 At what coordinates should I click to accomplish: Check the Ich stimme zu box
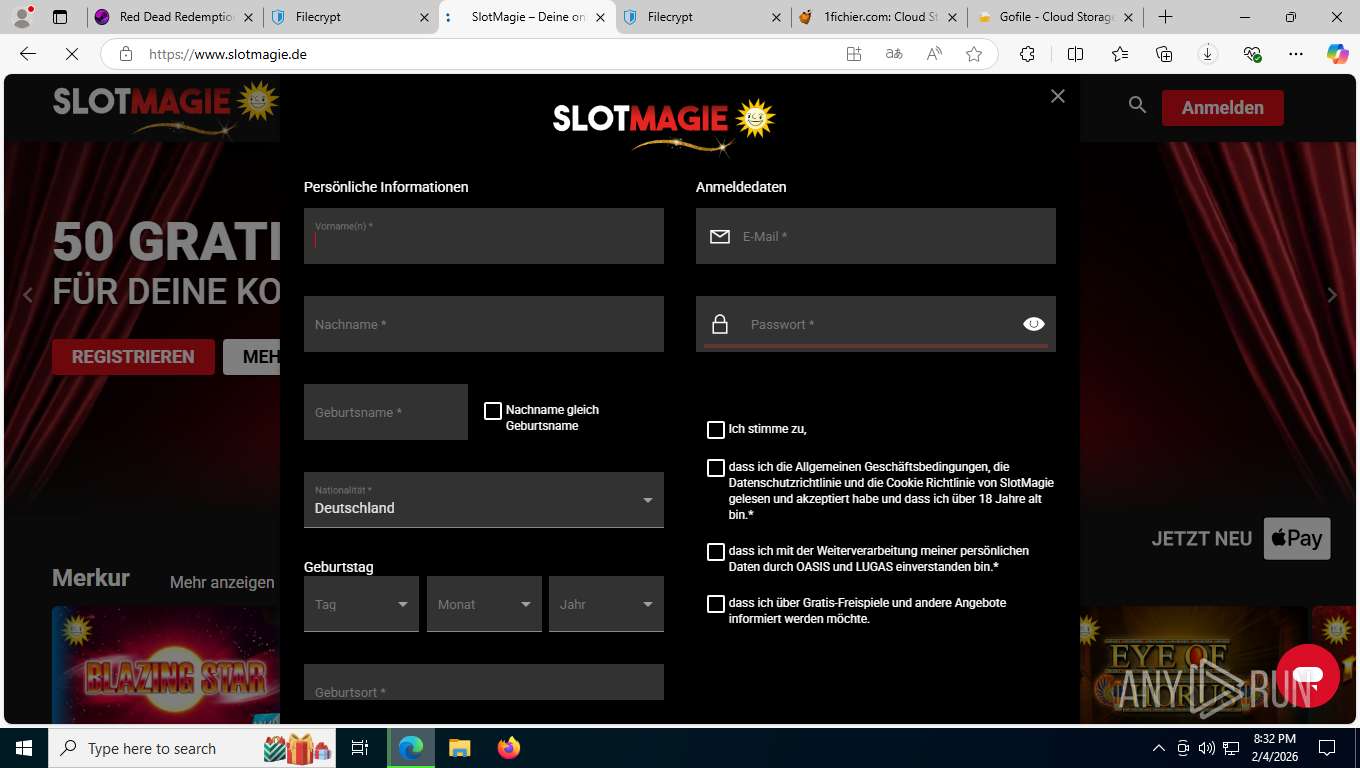click(x=716, y=430)
